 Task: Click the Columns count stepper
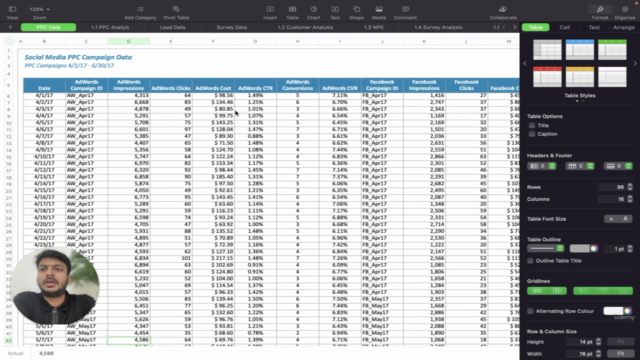pyautogui.click(x=630, y=199)
